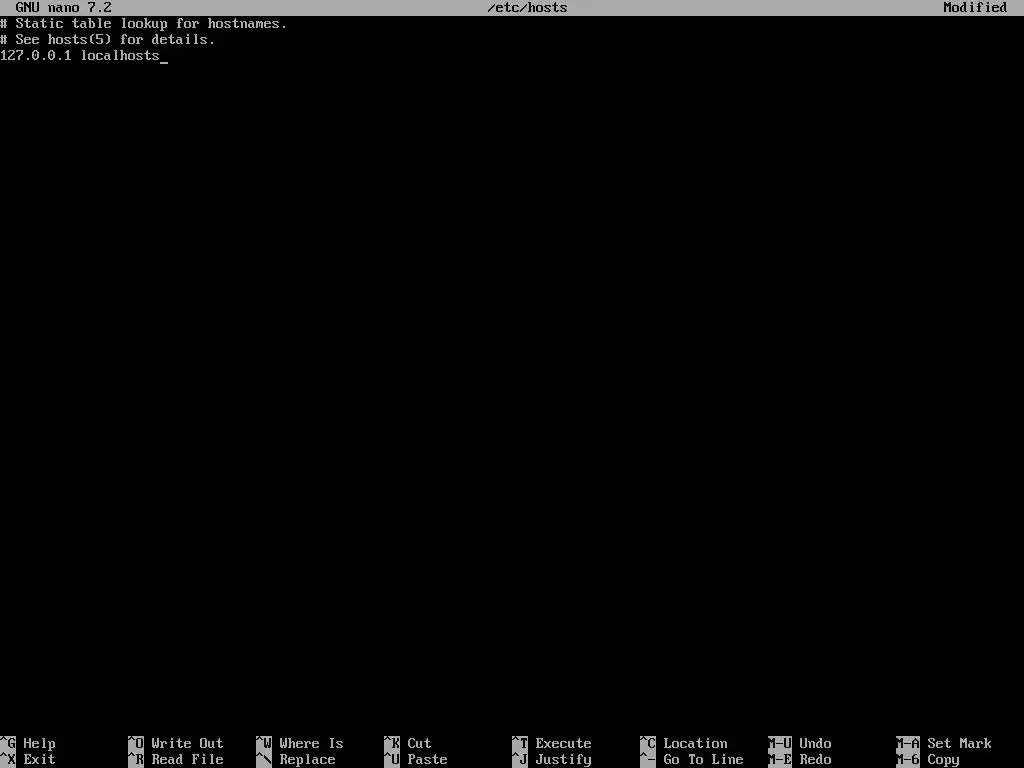Screen dimensions: 1024x768
Task: Click the Copy shortcut
Action: 928,760
